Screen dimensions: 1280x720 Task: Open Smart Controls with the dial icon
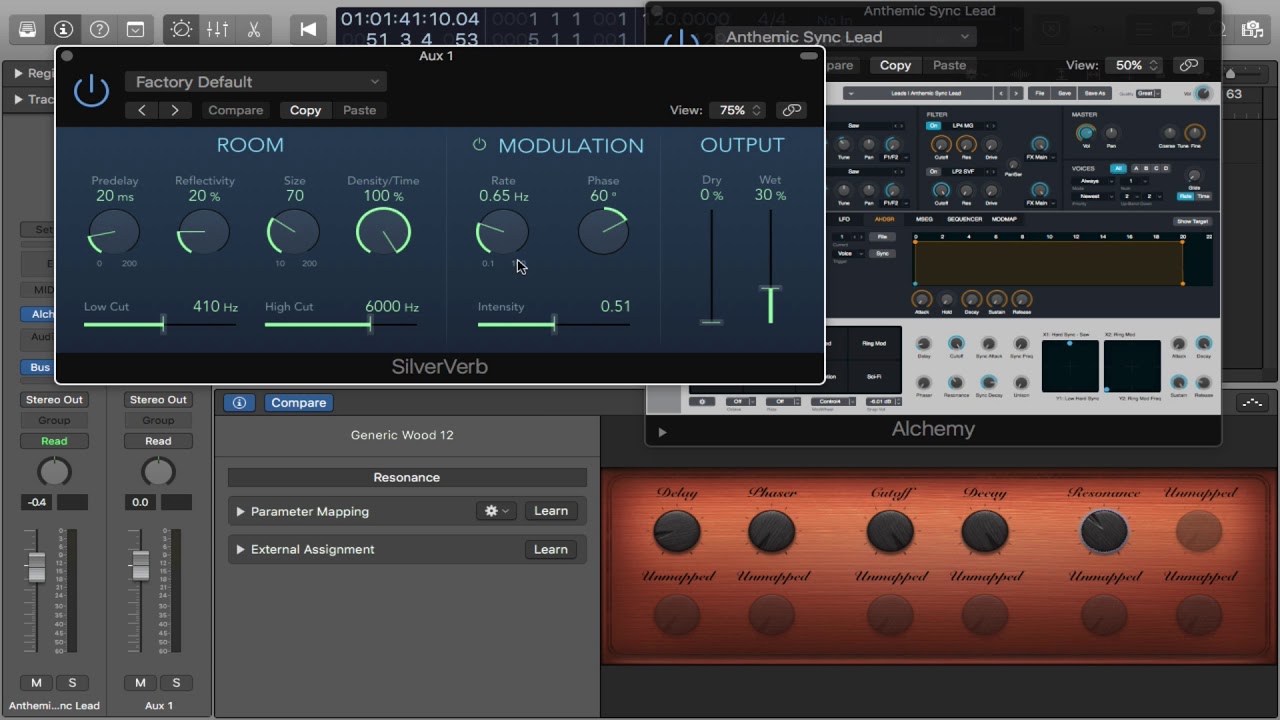point(181,29)
